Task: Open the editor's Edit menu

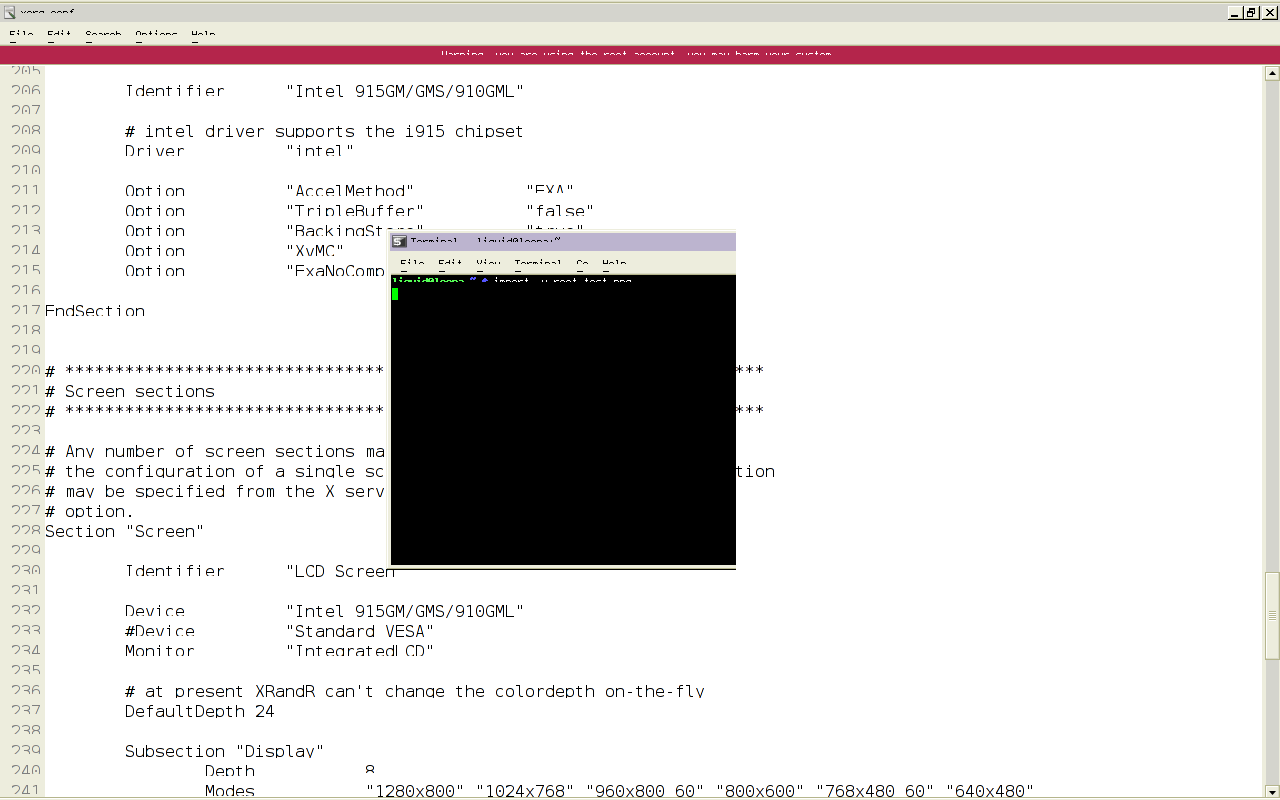Action: (x=59, y=35)
